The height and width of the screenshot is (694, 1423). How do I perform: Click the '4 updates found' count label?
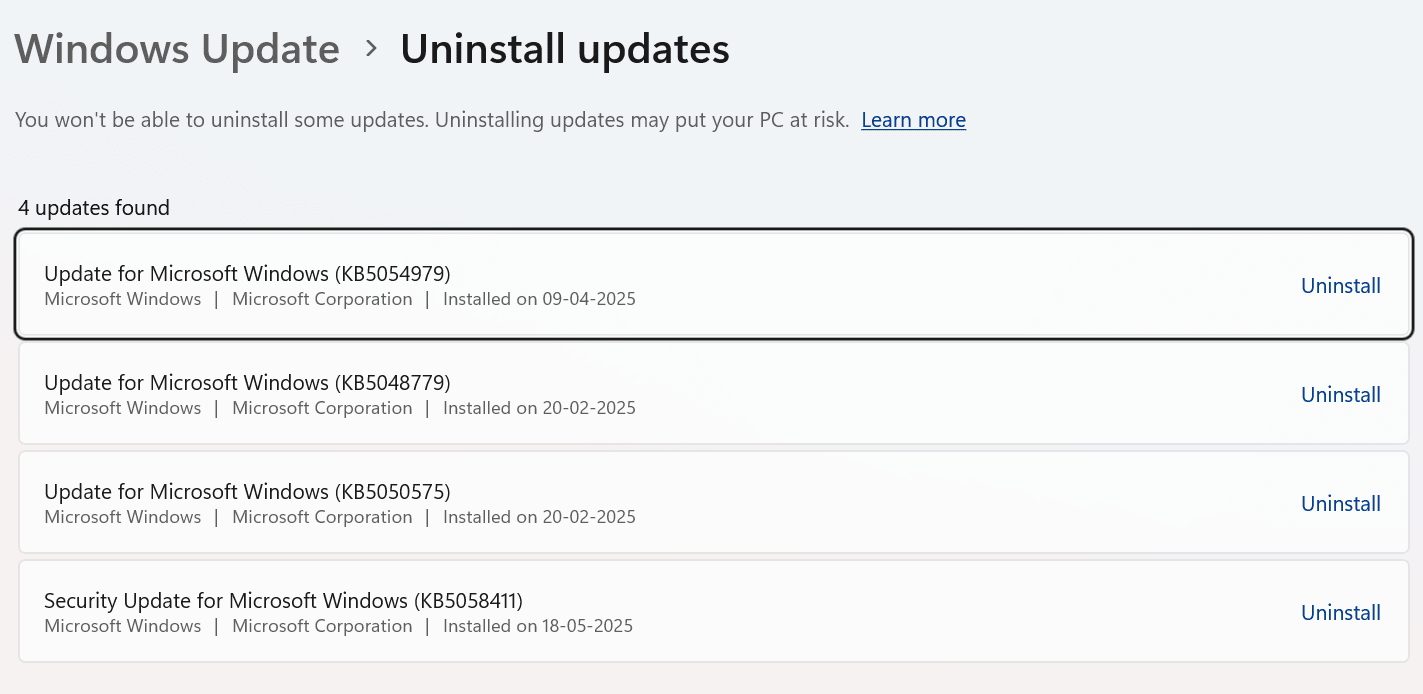(x=94, y=208)
